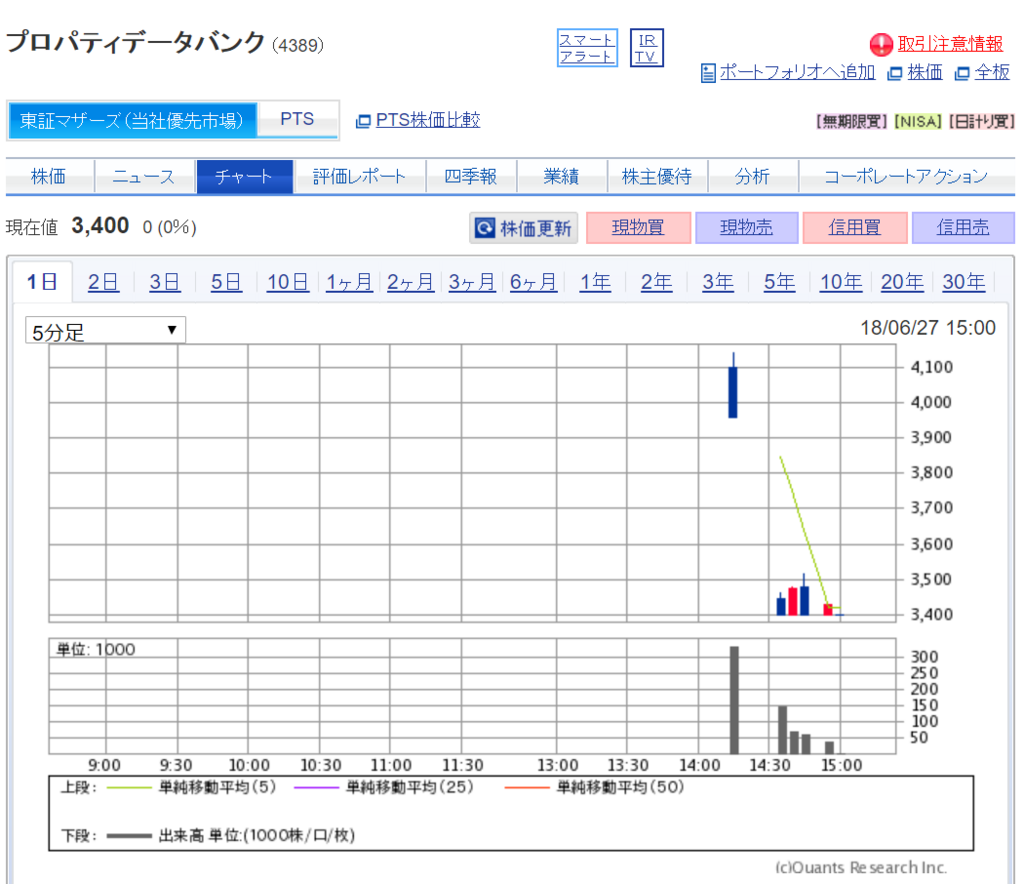
Task: Click the [NISA] label
Action: click(918, 121)
